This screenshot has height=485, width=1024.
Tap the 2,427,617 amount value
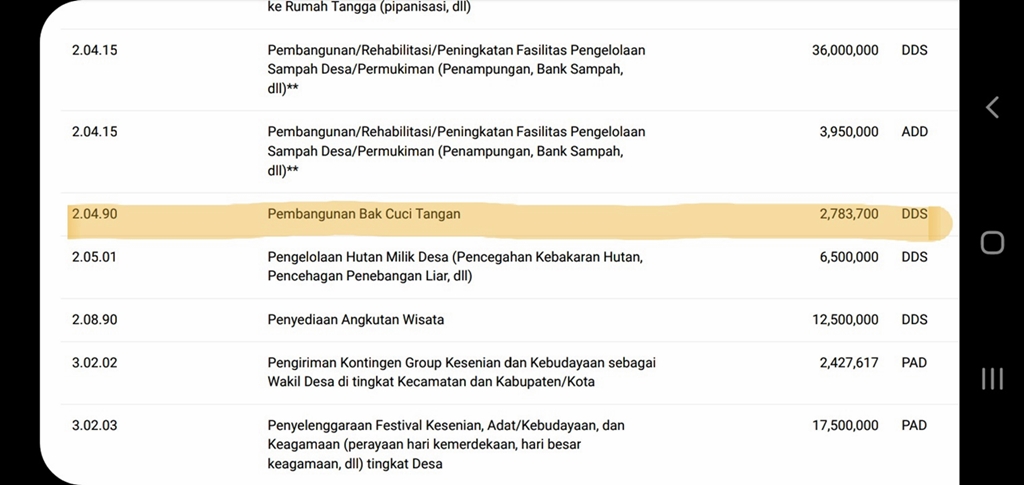pos(848,363)
